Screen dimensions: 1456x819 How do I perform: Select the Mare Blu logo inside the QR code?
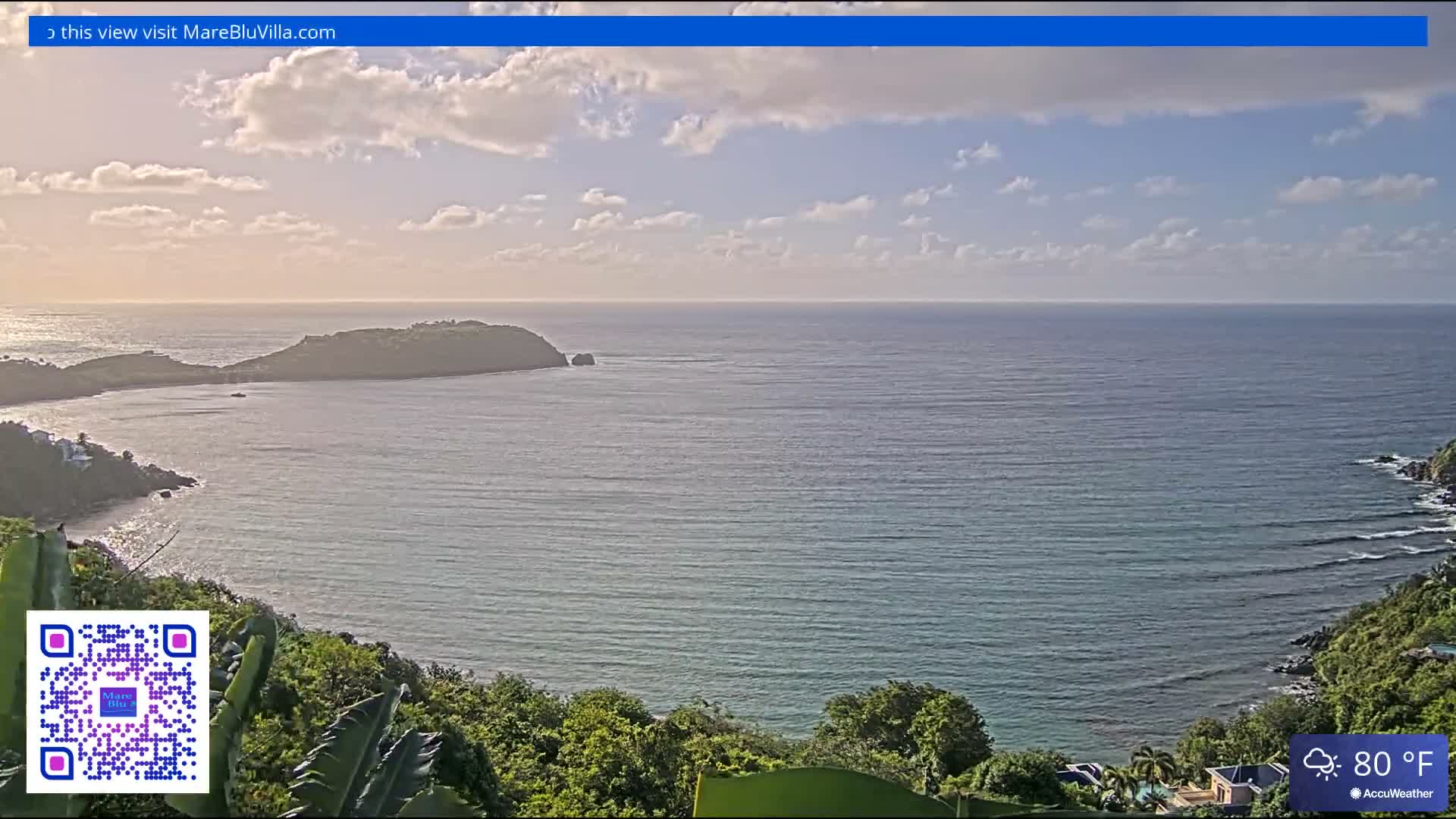pos(118,701)
